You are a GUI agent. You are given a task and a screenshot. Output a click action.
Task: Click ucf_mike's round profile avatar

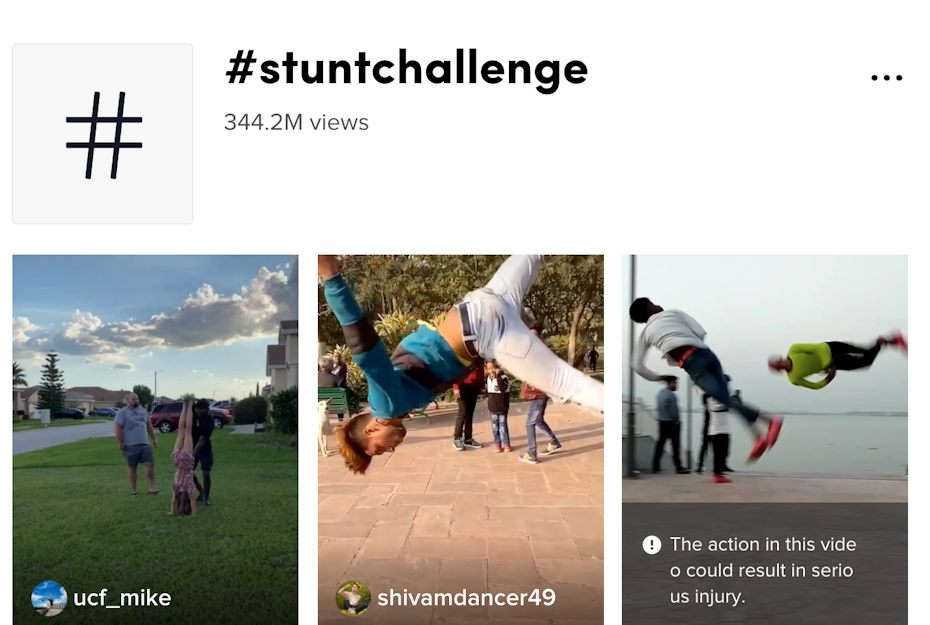coord(49,598)
